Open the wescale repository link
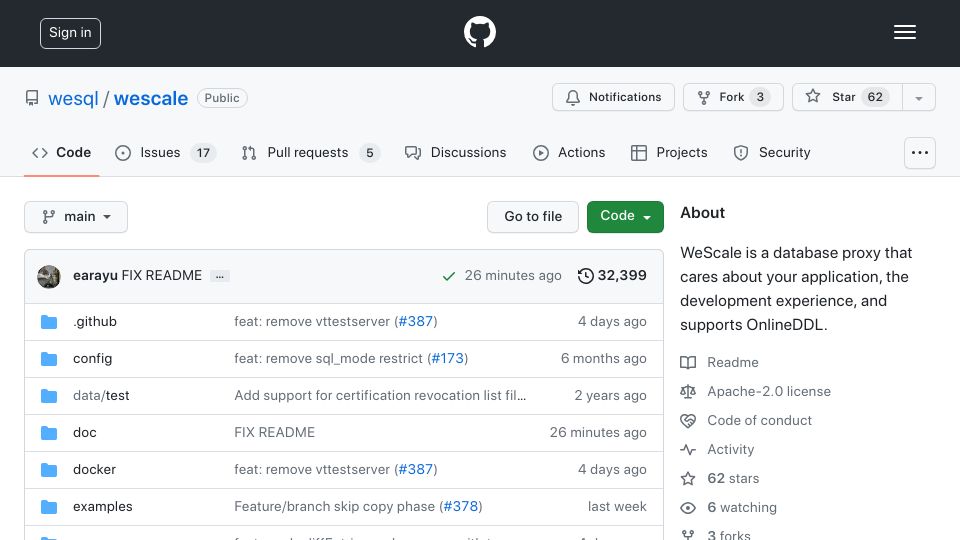This screenshot has height=540, width=960. click(151, 98)
